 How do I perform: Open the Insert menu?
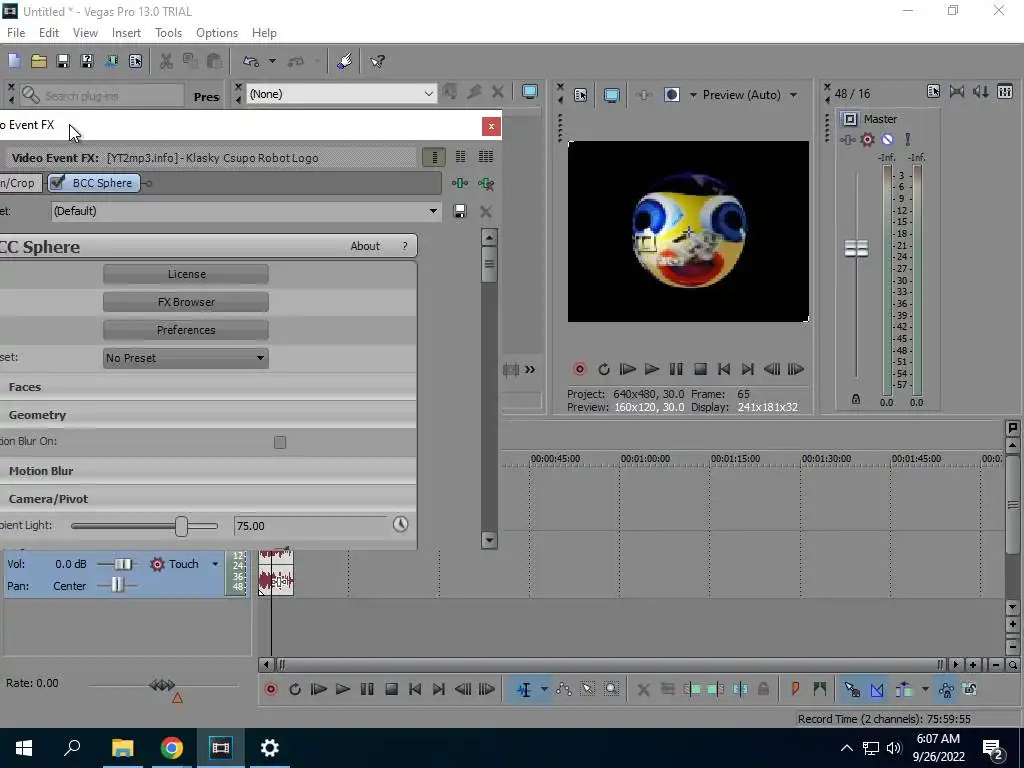coord(126,33)
